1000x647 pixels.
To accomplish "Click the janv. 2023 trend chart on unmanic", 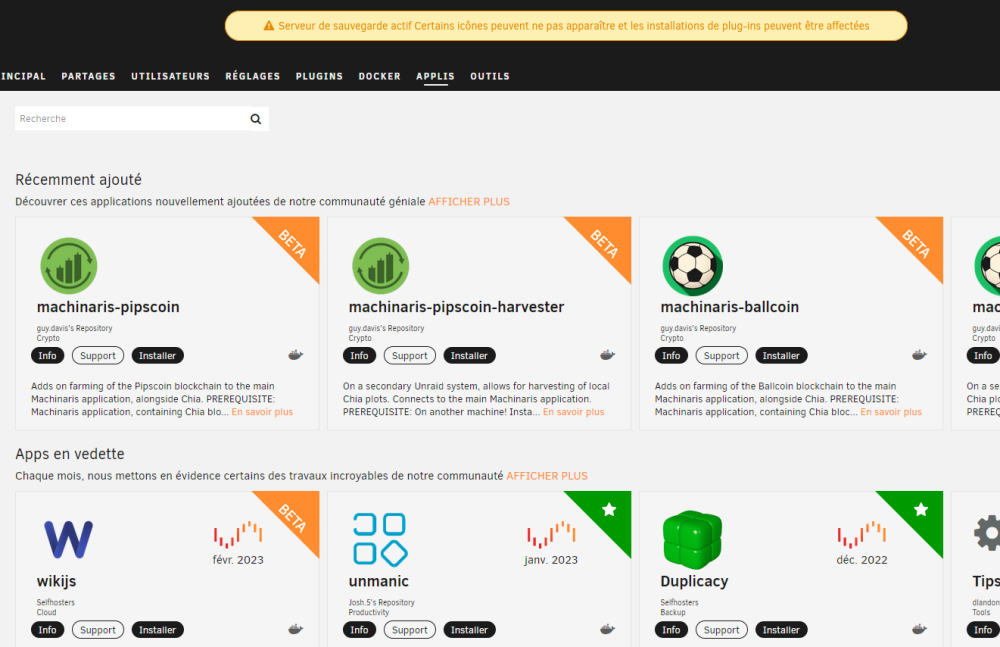I will coord(551,535).
